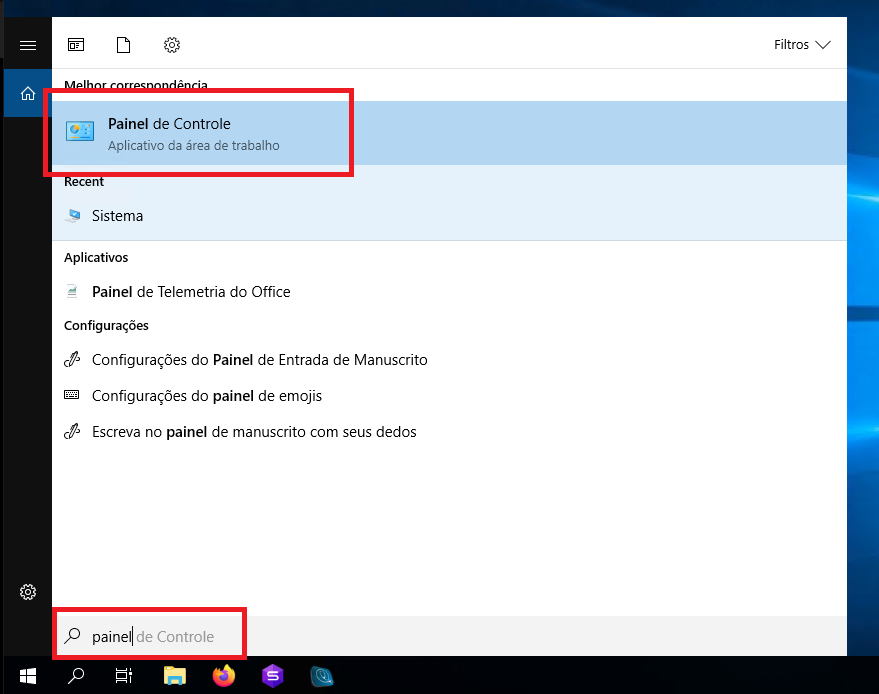Open the Sistema recent item
The height and width of the screenshot is (694, 879).
click(x=117, y=216)
